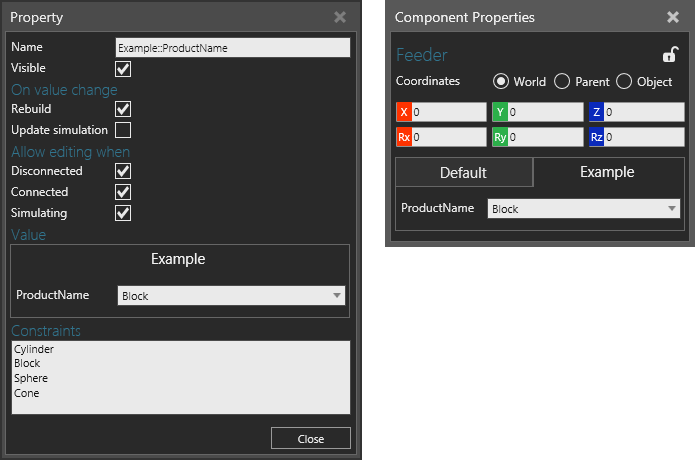Close the Property dialog with X icon

[x=340, y=17]
